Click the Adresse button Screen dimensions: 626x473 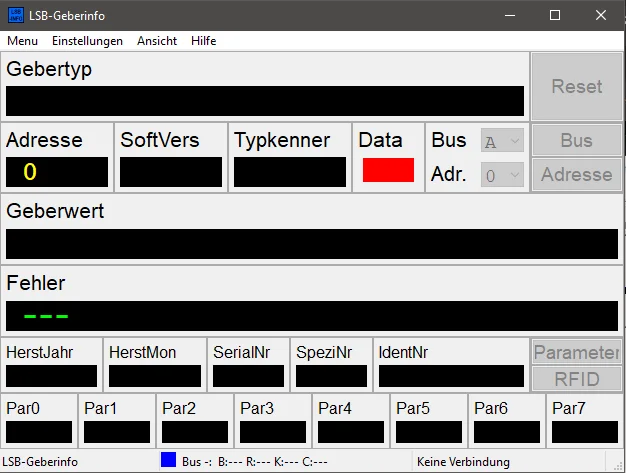576,174
